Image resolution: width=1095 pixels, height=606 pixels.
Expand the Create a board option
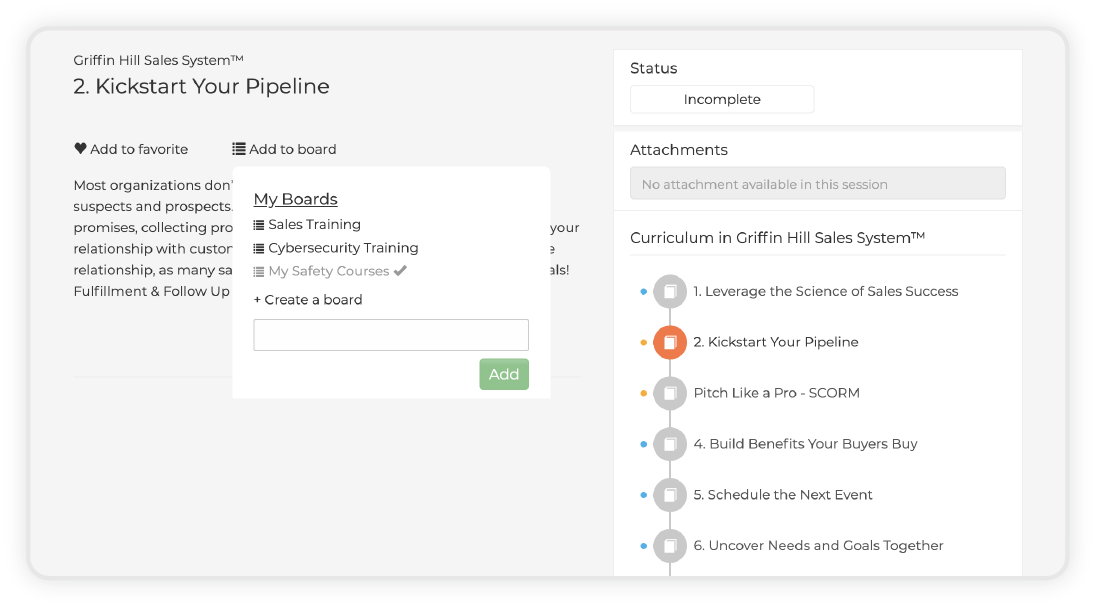tap(308, 300)
